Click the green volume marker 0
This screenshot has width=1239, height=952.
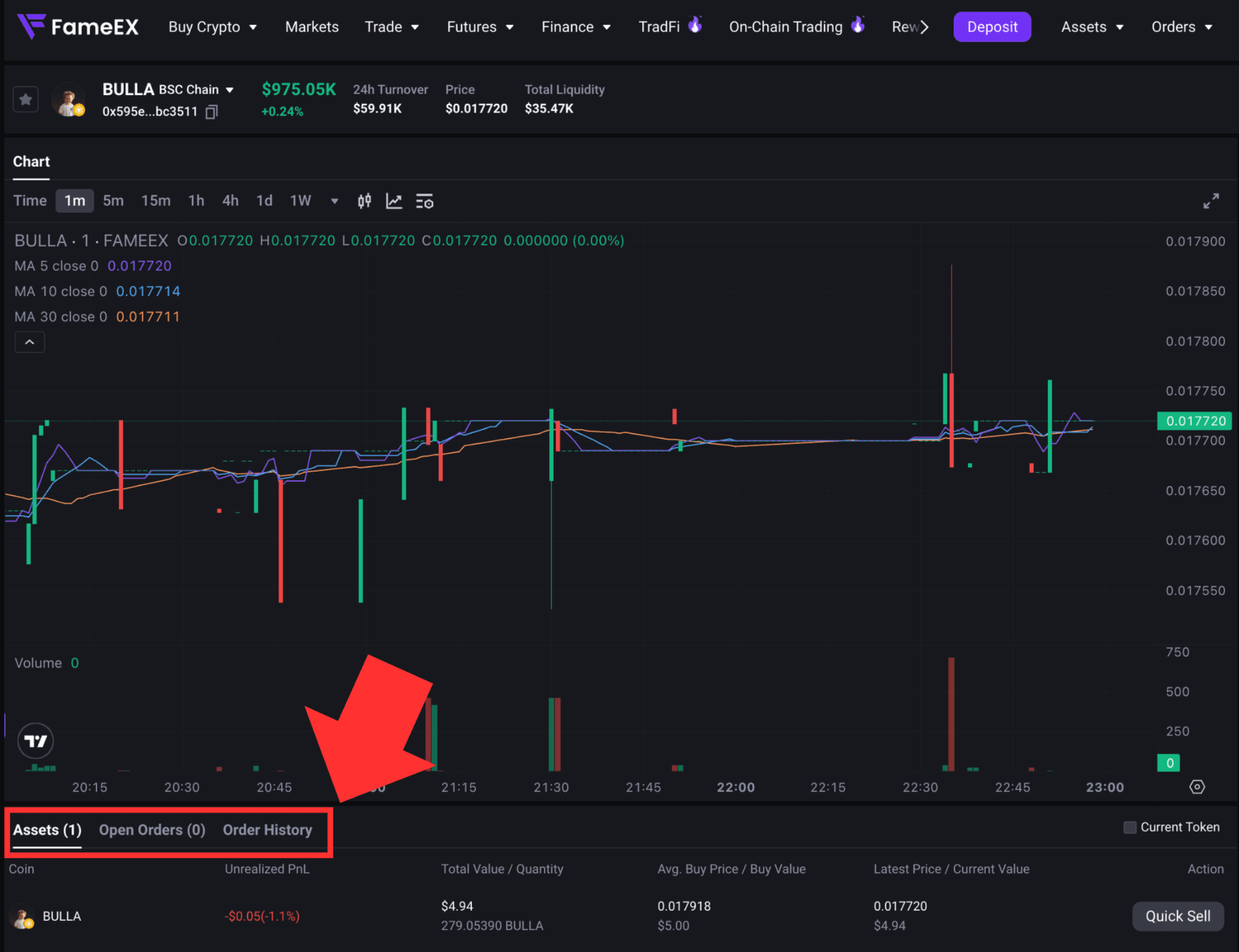pos(1169,763)
